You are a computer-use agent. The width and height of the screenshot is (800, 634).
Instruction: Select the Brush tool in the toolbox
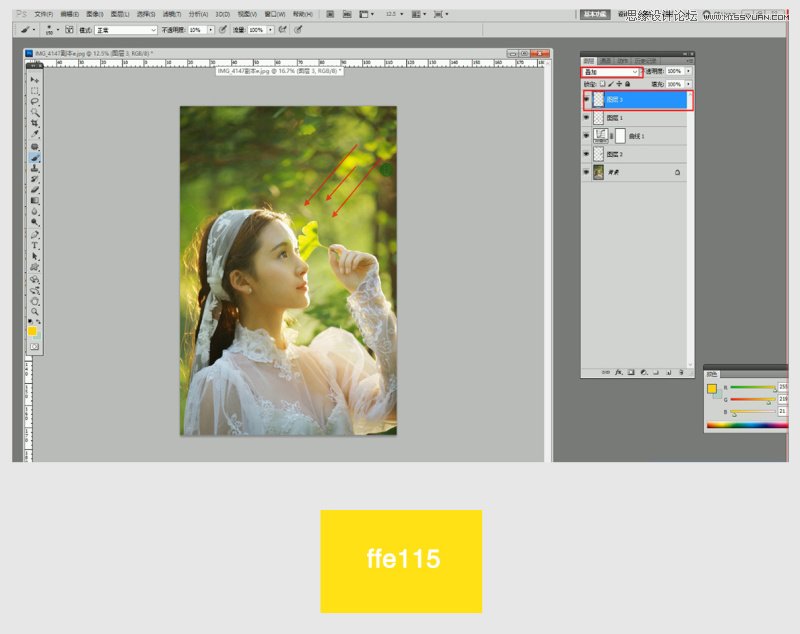[x=35, y=157]
